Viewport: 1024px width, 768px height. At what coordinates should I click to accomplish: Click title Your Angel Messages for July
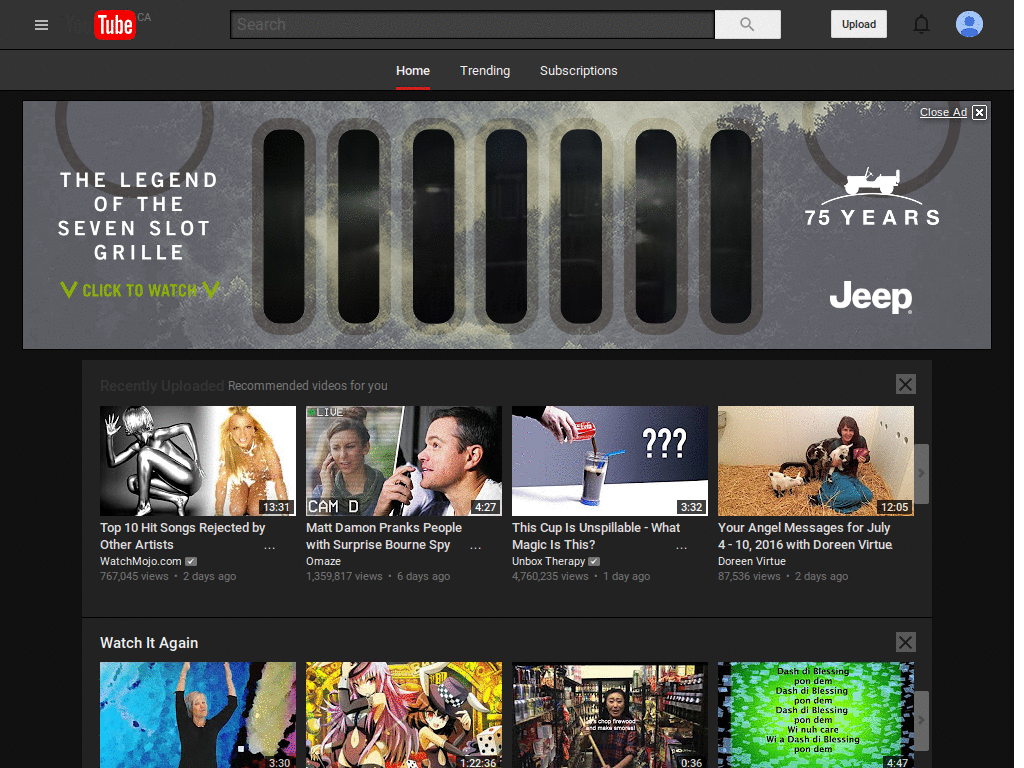click(805, 536)
